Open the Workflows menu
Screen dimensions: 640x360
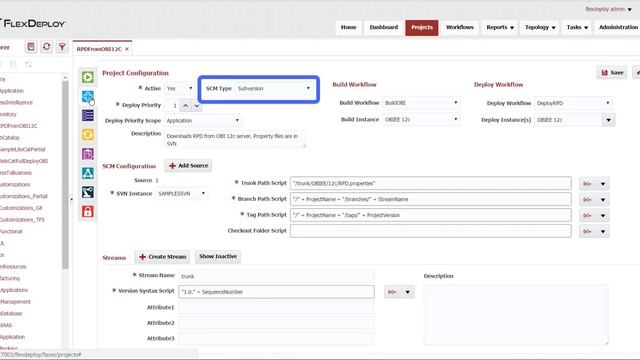coord(460,27)
